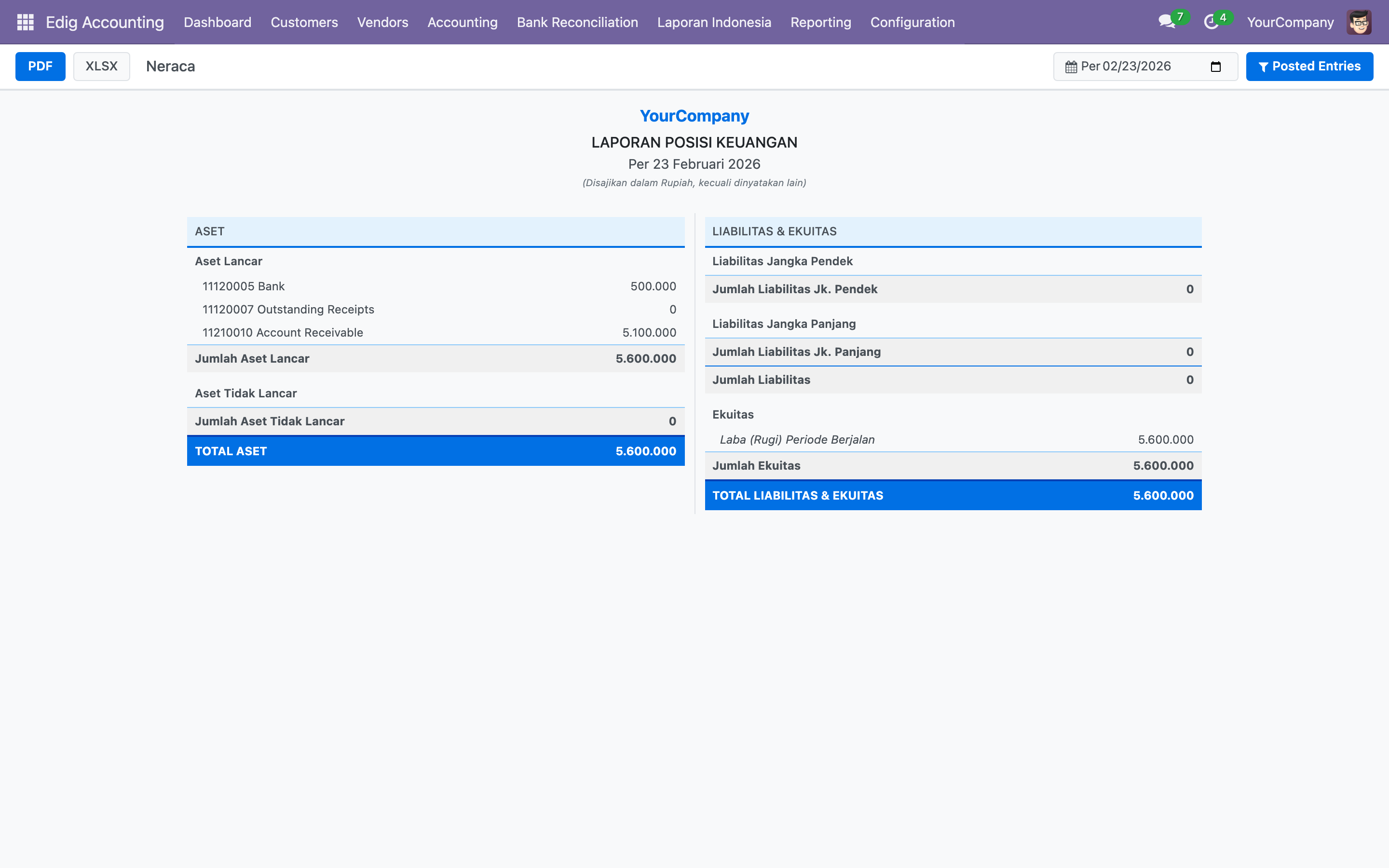This screenshot has width=1389, height=868.
Task: Click the filter funnel icon
Action: coord(1263,67)
